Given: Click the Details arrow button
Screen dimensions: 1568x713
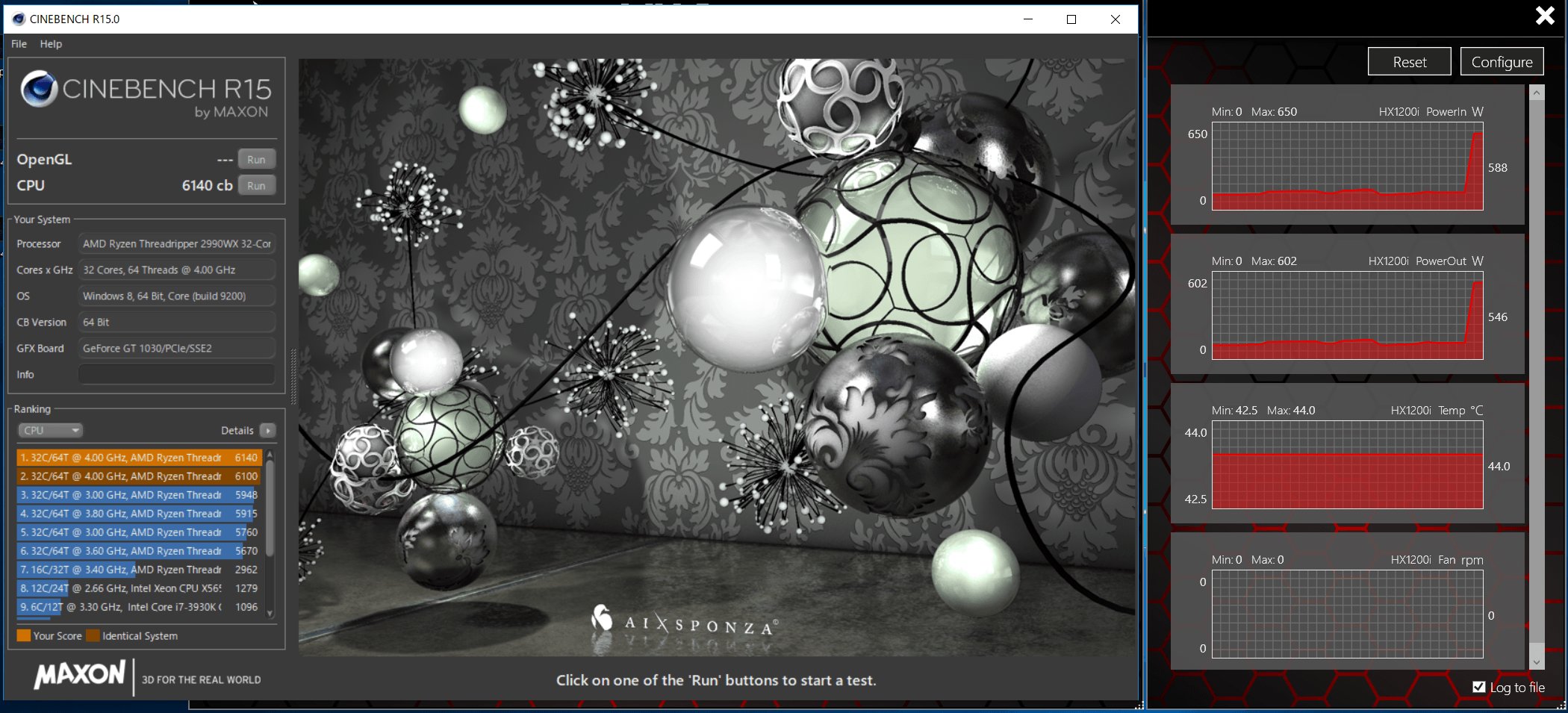Looking at the screenshot, I should pyautogui.click(x=268, y=431).
